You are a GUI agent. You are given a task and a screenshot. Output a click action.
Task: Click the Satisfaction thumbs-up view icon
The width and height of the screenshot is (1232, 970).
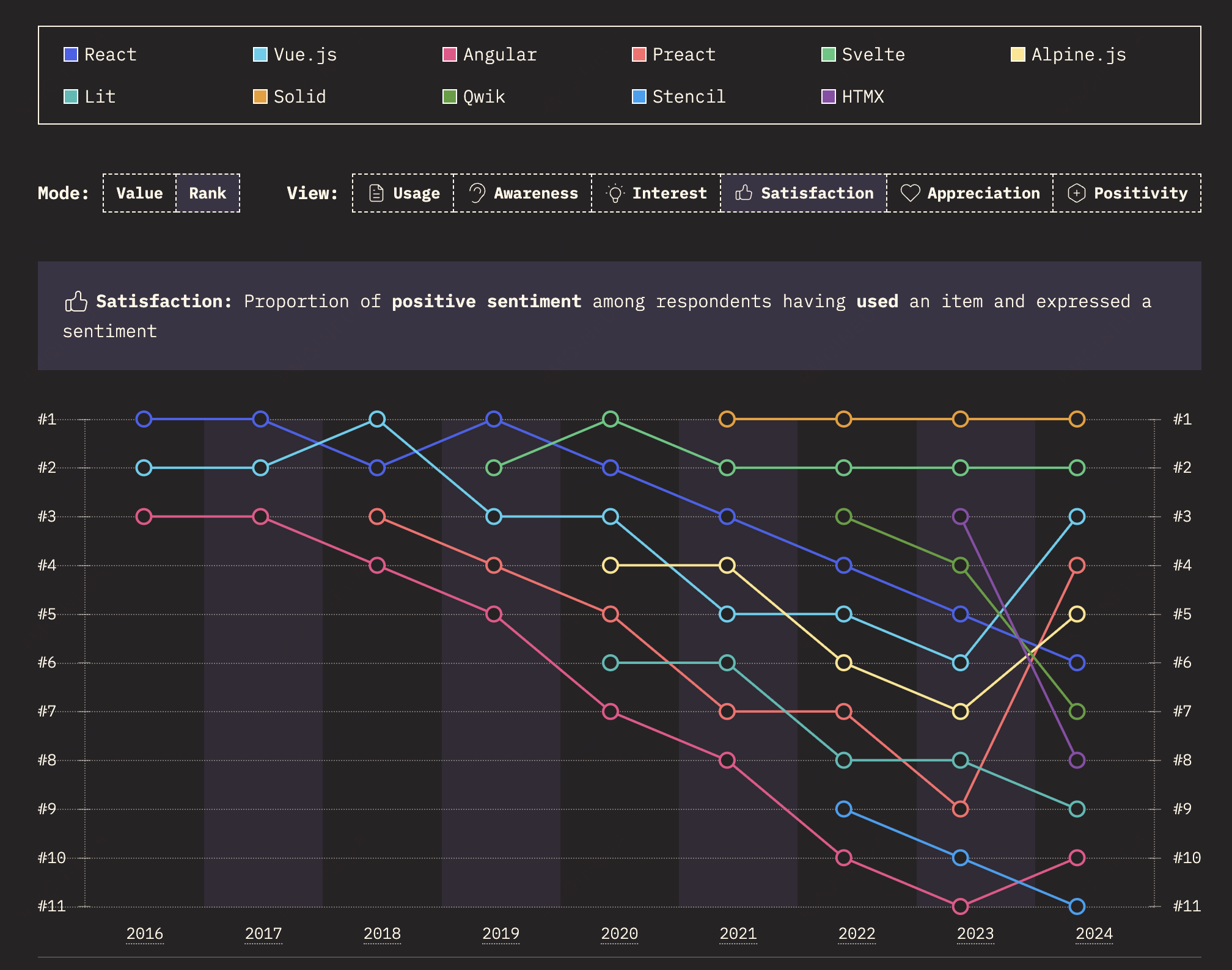(x=744, y=193)
